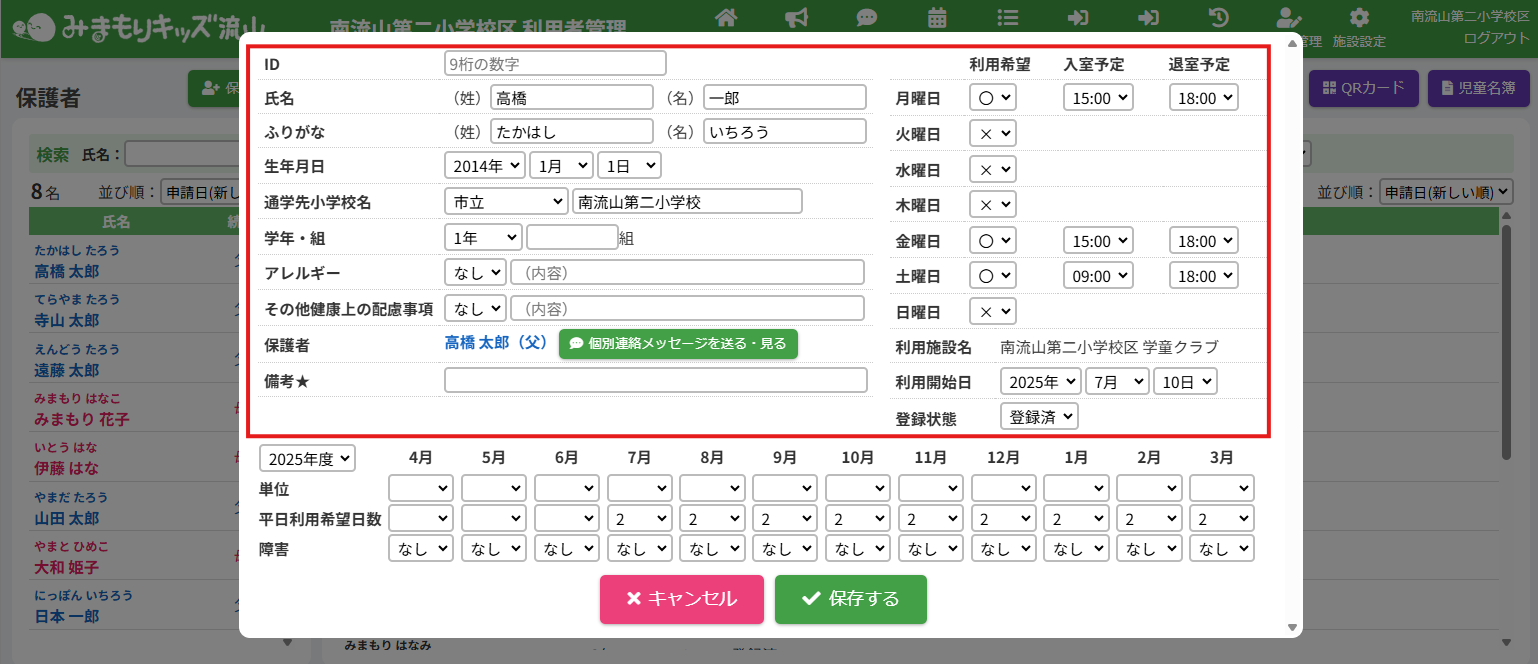Open the 2025年度 fiscal year dropdown
The image size is (1538, 664).
[307, 459]
